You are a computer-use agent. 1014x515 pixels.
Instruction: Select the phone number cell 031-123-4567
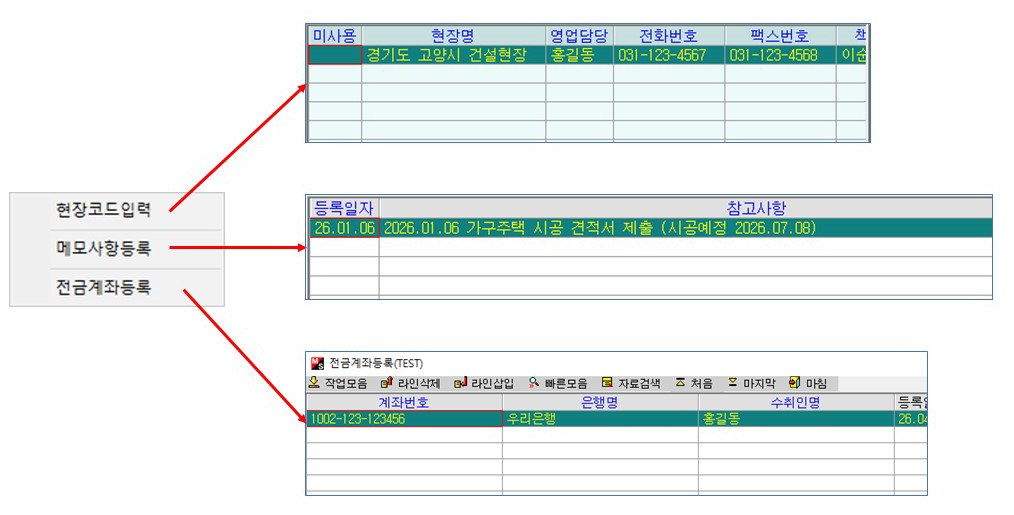pyautogui.click(x=669, y=55)
